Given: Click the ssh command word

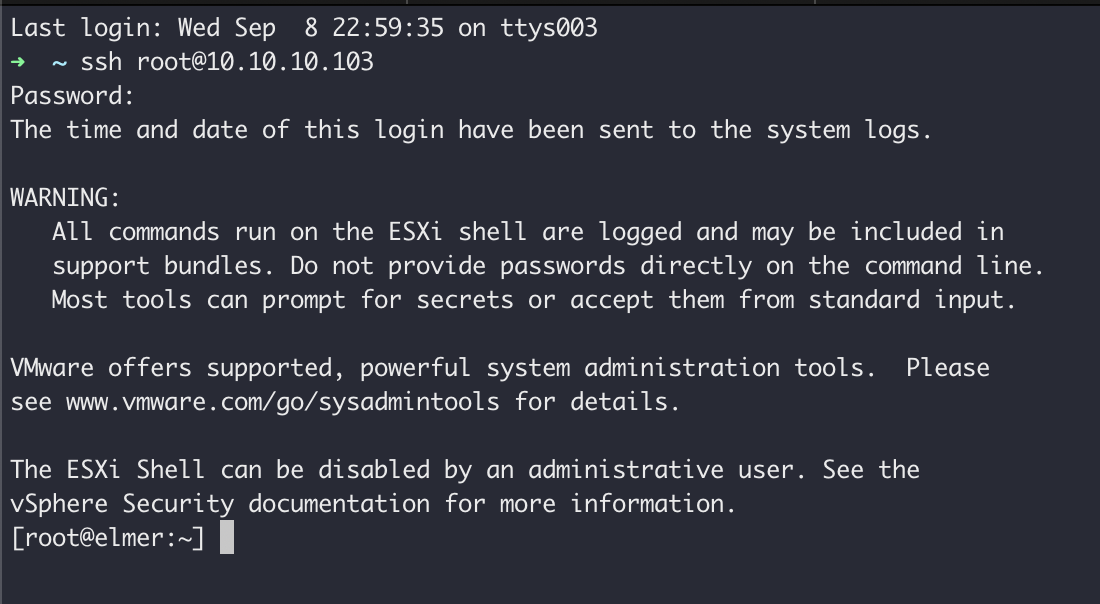Looking at the screenshot, I should 101,62.
